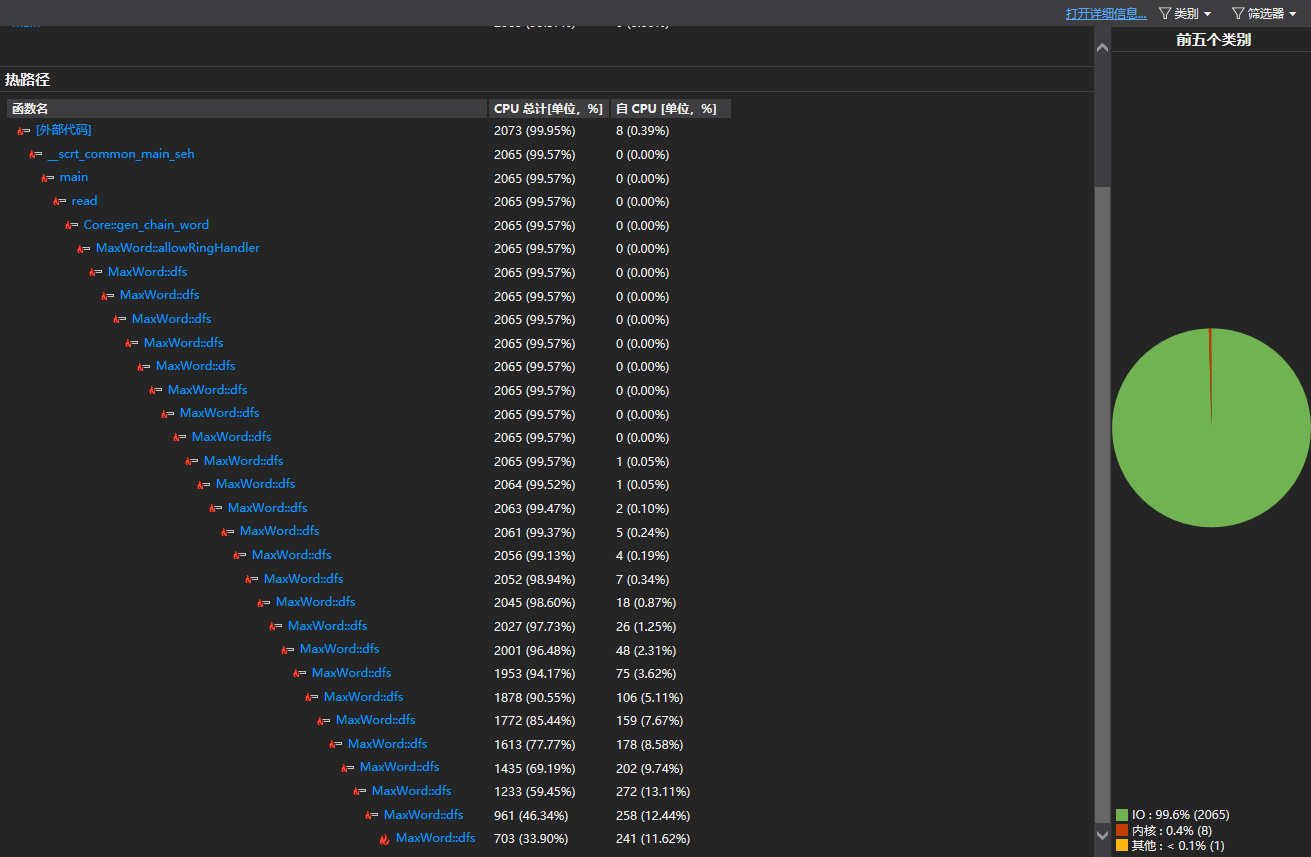Click the 258 (12.44%) self CPU cell
Viewport: 1311px width, 857px height.
click(x=653, y=816)
